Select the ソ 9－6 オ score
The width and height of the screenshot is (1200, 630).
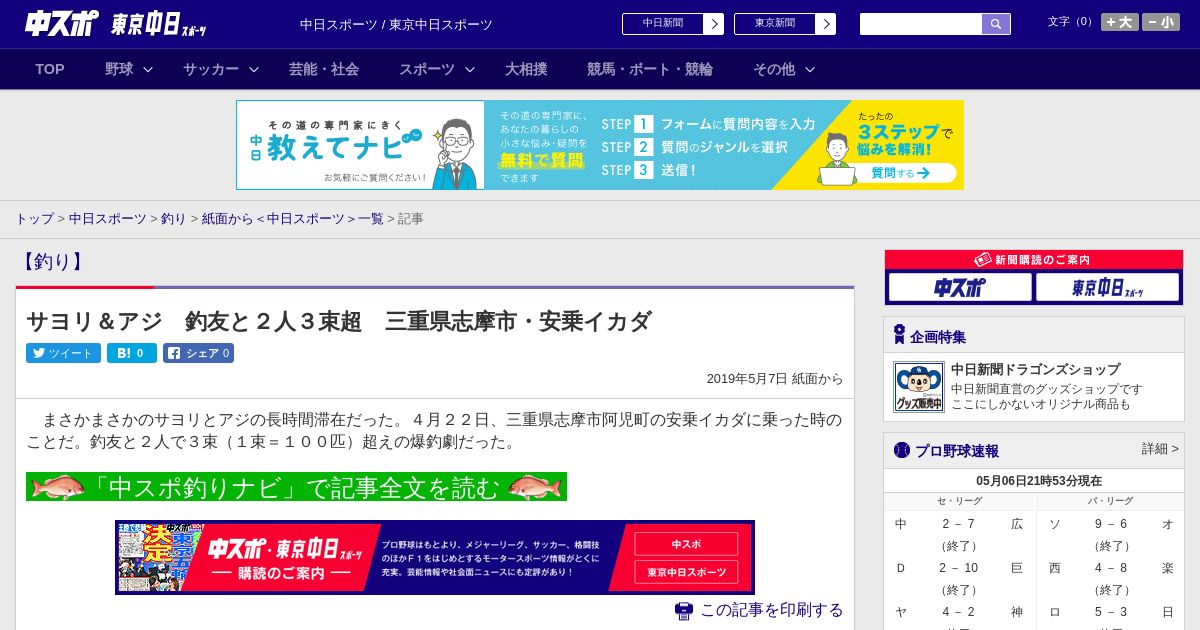pyautogui.click(x=1111, y=524)
